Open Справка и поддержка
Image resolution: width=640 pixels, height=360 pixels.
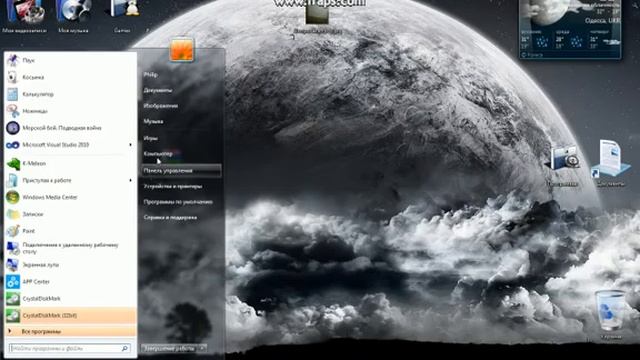[170, 218]
